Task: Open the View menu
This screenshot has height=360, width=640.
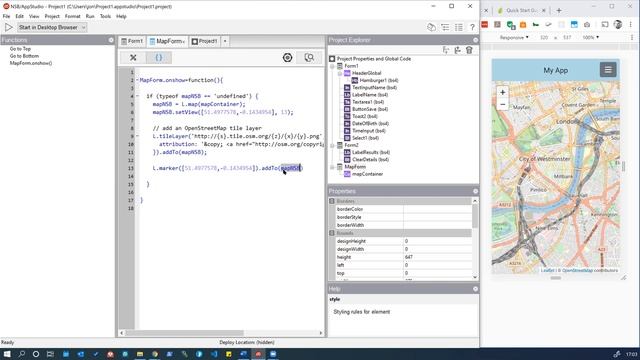Action: point(34,16)
